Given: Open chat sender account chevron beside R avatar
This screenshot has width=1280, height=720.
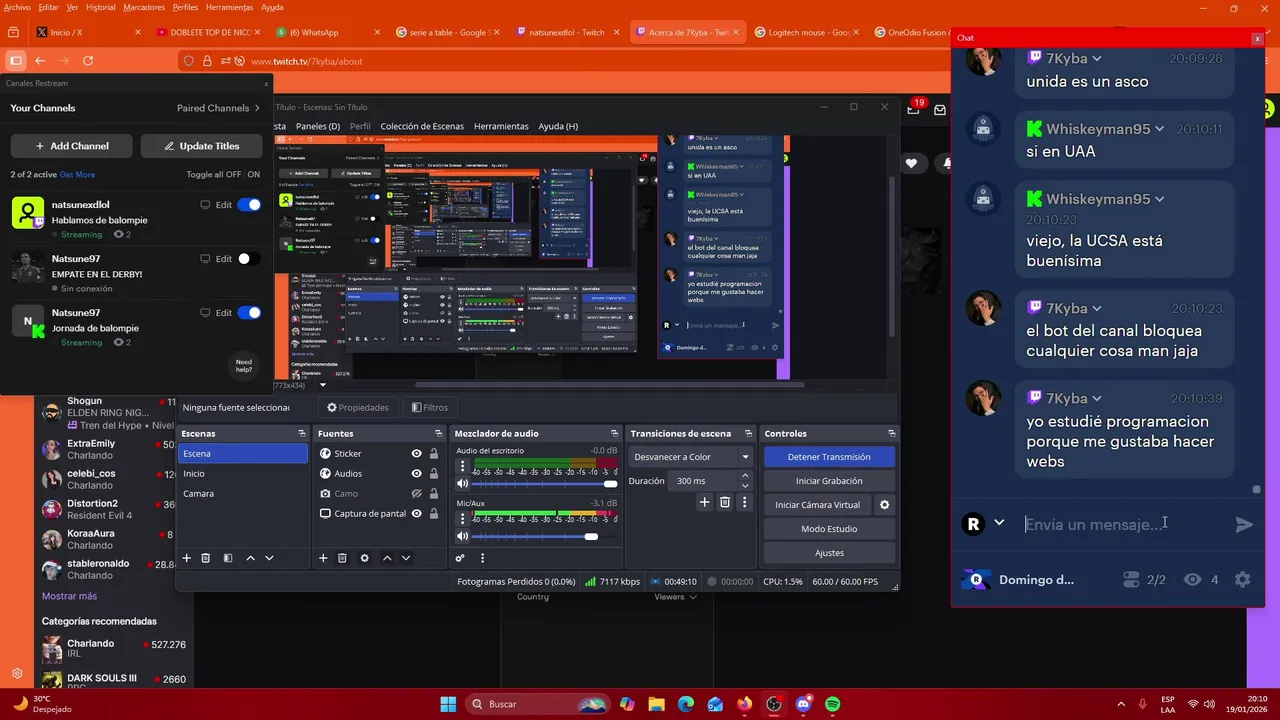Looking at the screenshot, I should click(x=998, y=523).
